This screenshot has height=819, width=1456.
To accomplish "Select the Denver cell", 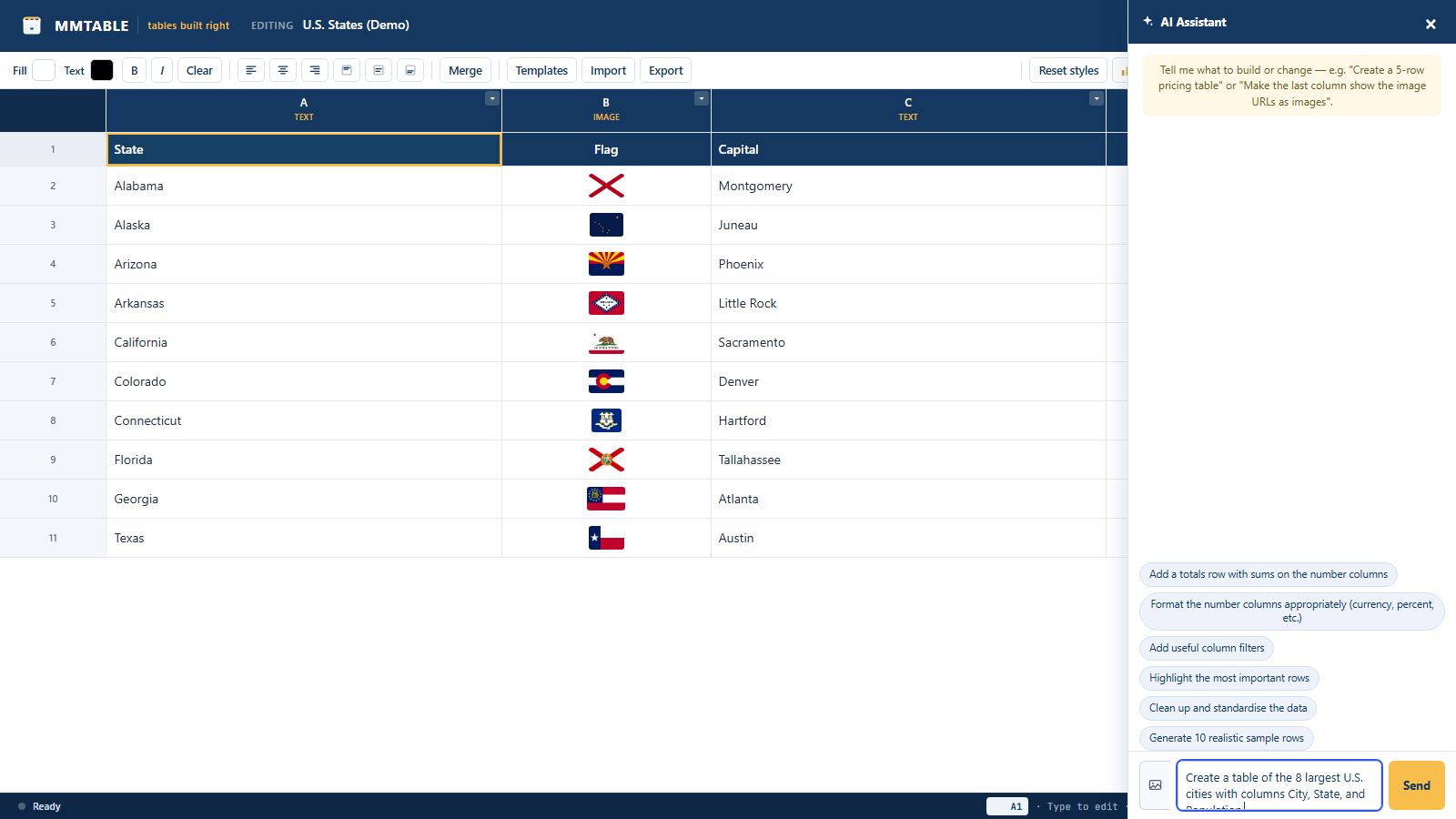I will coord(908,381).
